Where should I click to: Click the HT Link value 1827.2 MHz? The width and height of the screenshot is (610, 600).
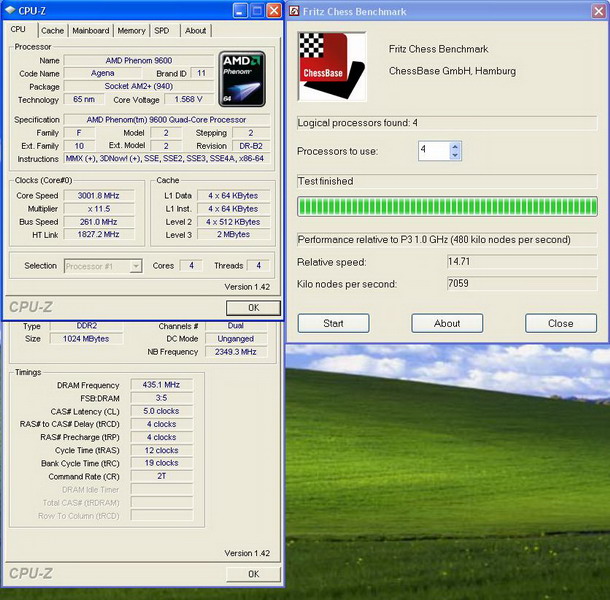(x=99, y=234)
